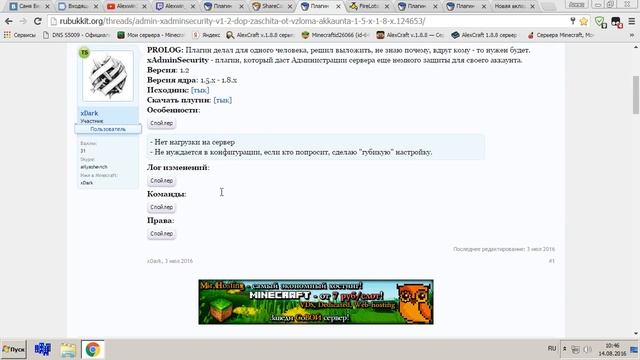This screenshot has height=360, width=640.
Task: Toggle the Особенности spoiler
Action: pyautogui.click(x=162, y=123)
